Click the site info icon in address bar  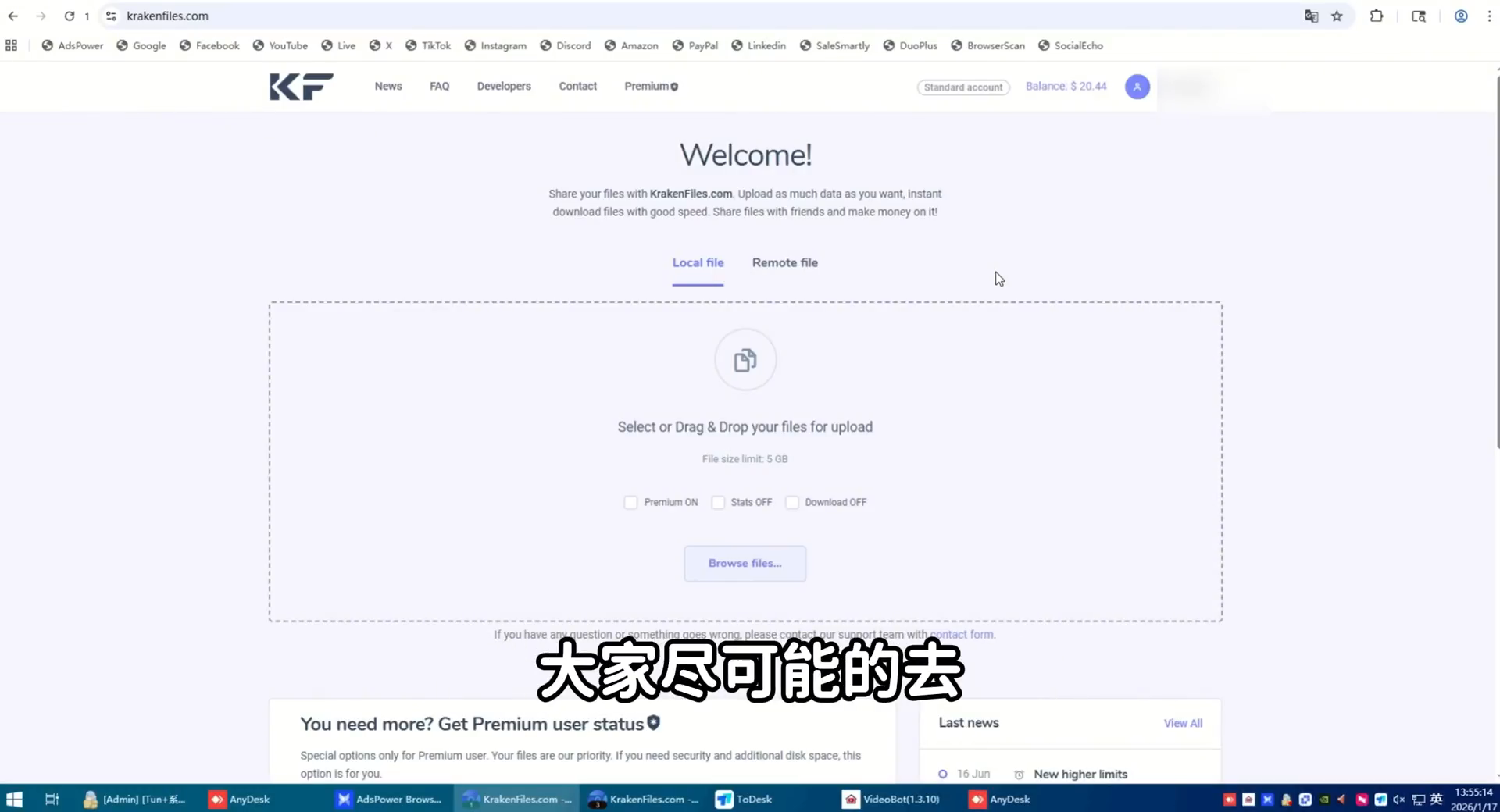pos(111,16)
